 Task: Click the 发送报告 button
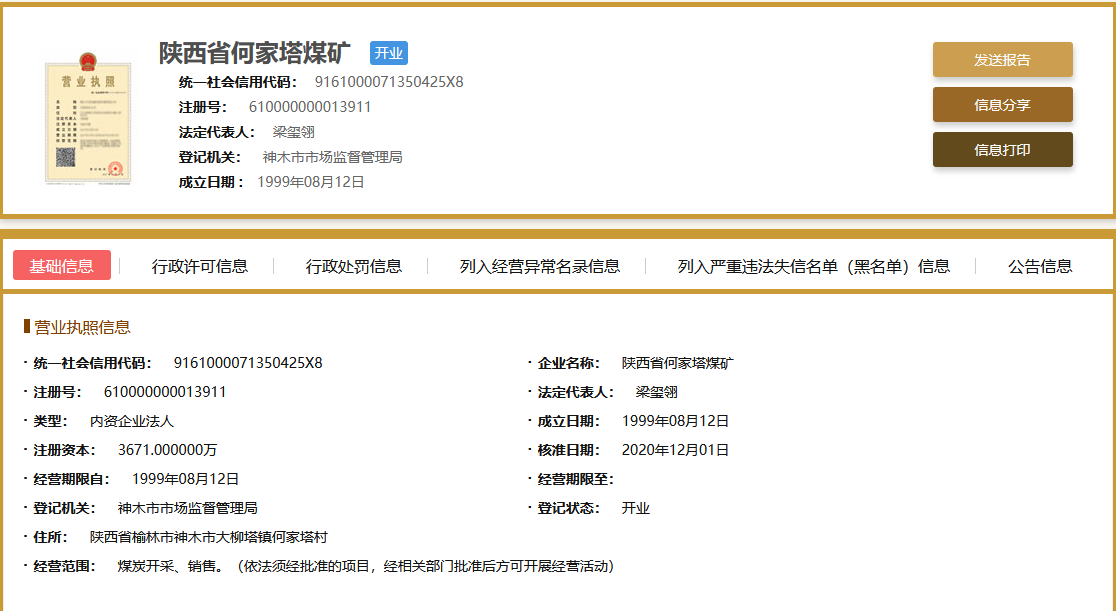pyautogui.click(x=1002, y=60)
